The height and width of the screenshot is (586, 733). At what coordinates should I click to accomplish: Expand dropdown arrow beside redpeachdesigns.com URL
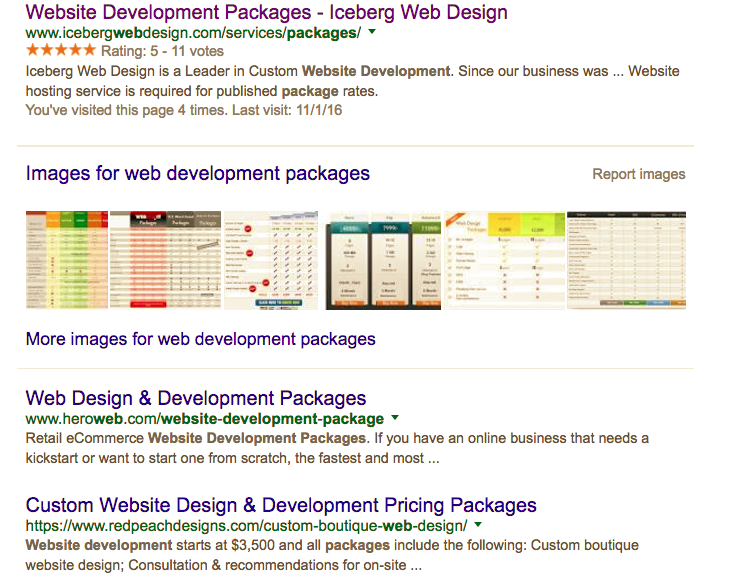[x=478, y=524]
